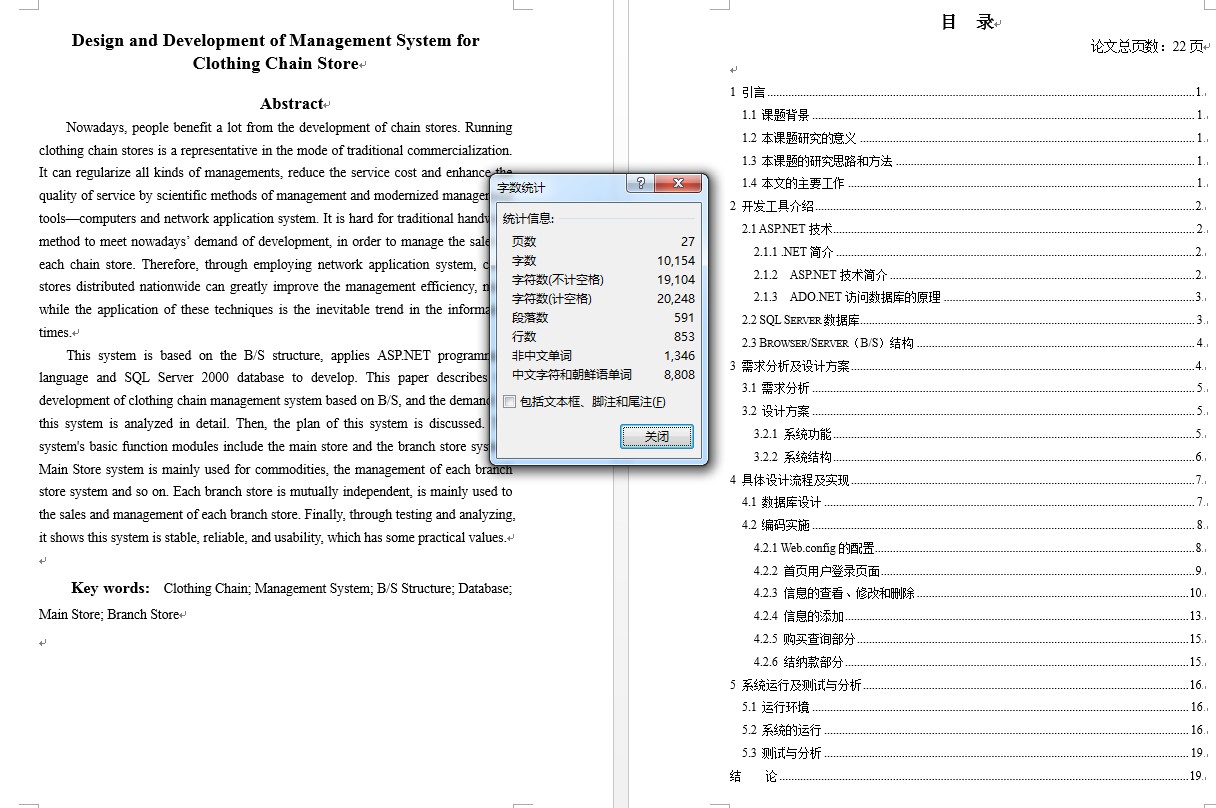This screenshot has width=1216, height=808.
Task: Click the 页数 value 27
Action: 687,241
